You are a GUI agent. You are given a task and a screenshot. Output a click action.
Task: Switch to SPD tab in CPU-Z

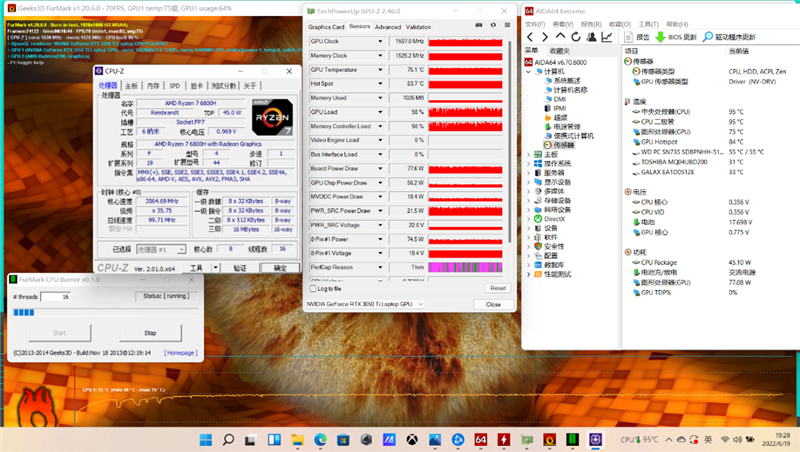[x=174, y=86]
